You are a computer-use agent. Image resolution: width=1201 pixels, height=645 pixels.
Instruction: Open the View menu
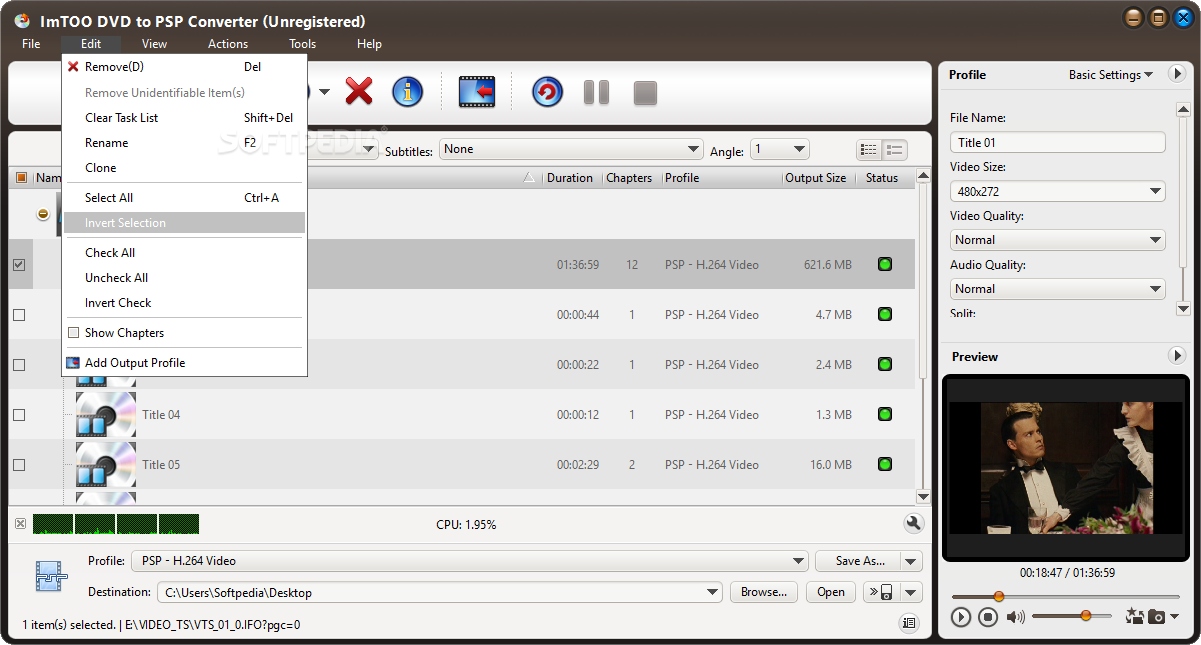point(154,44)
